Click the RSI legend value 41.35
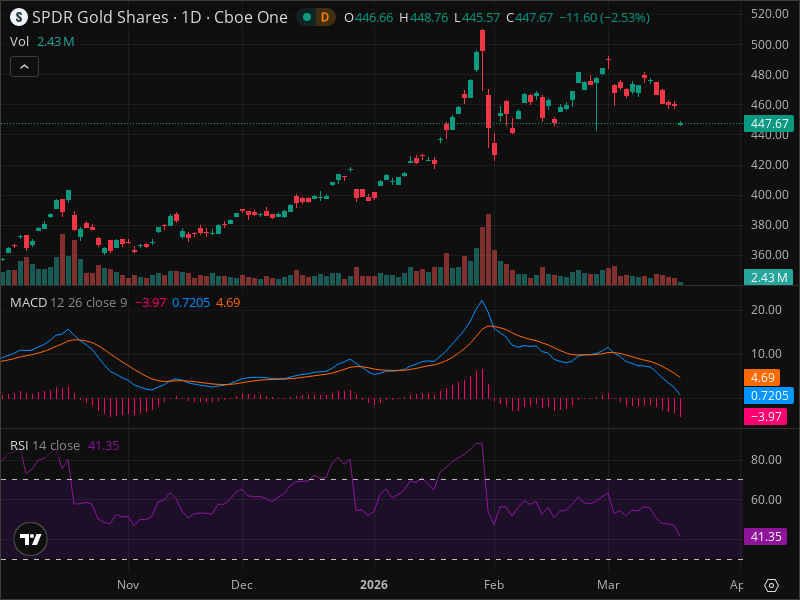The height and width of the screenshot is (600, 800). point(104,445)
